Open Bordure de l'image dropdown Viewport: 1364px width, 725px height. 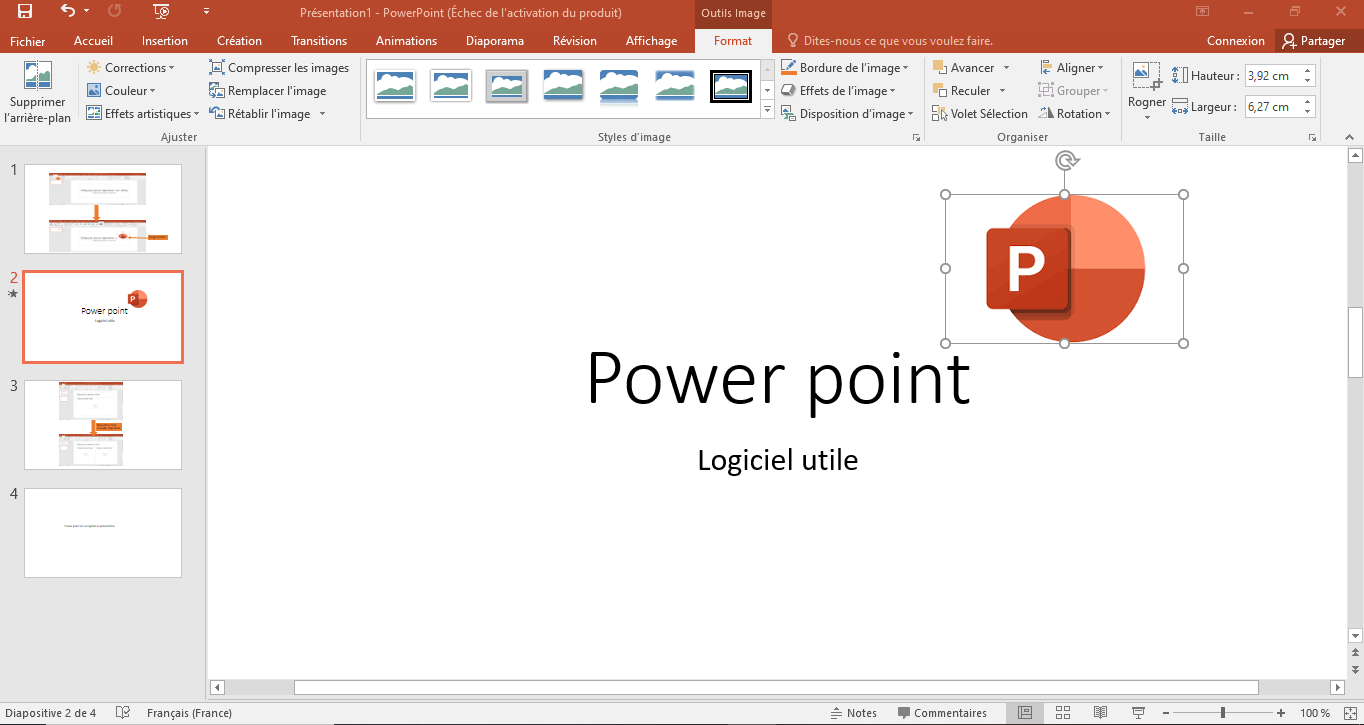click(x=845, y=68)
